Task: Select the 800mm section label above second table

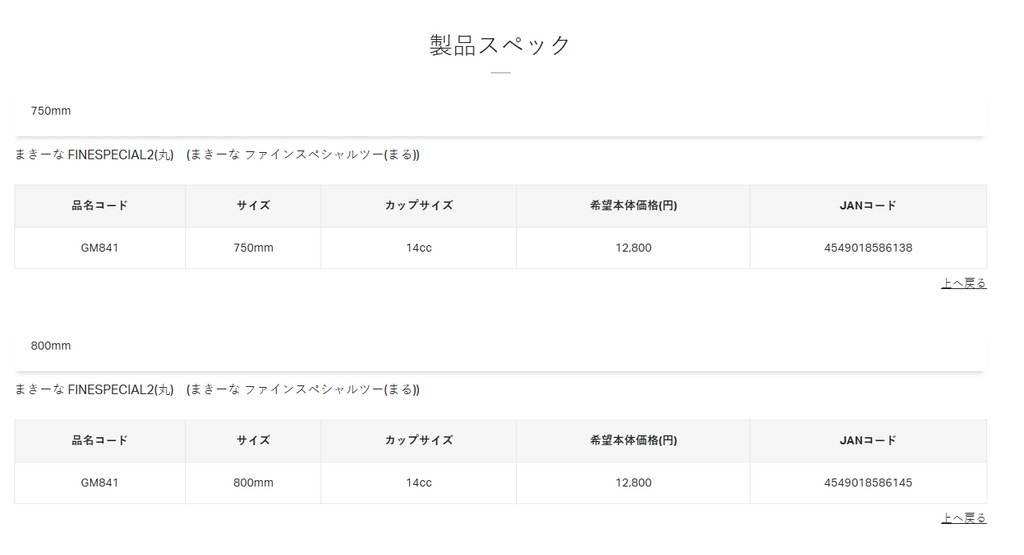Action: (x=51, y=346)
